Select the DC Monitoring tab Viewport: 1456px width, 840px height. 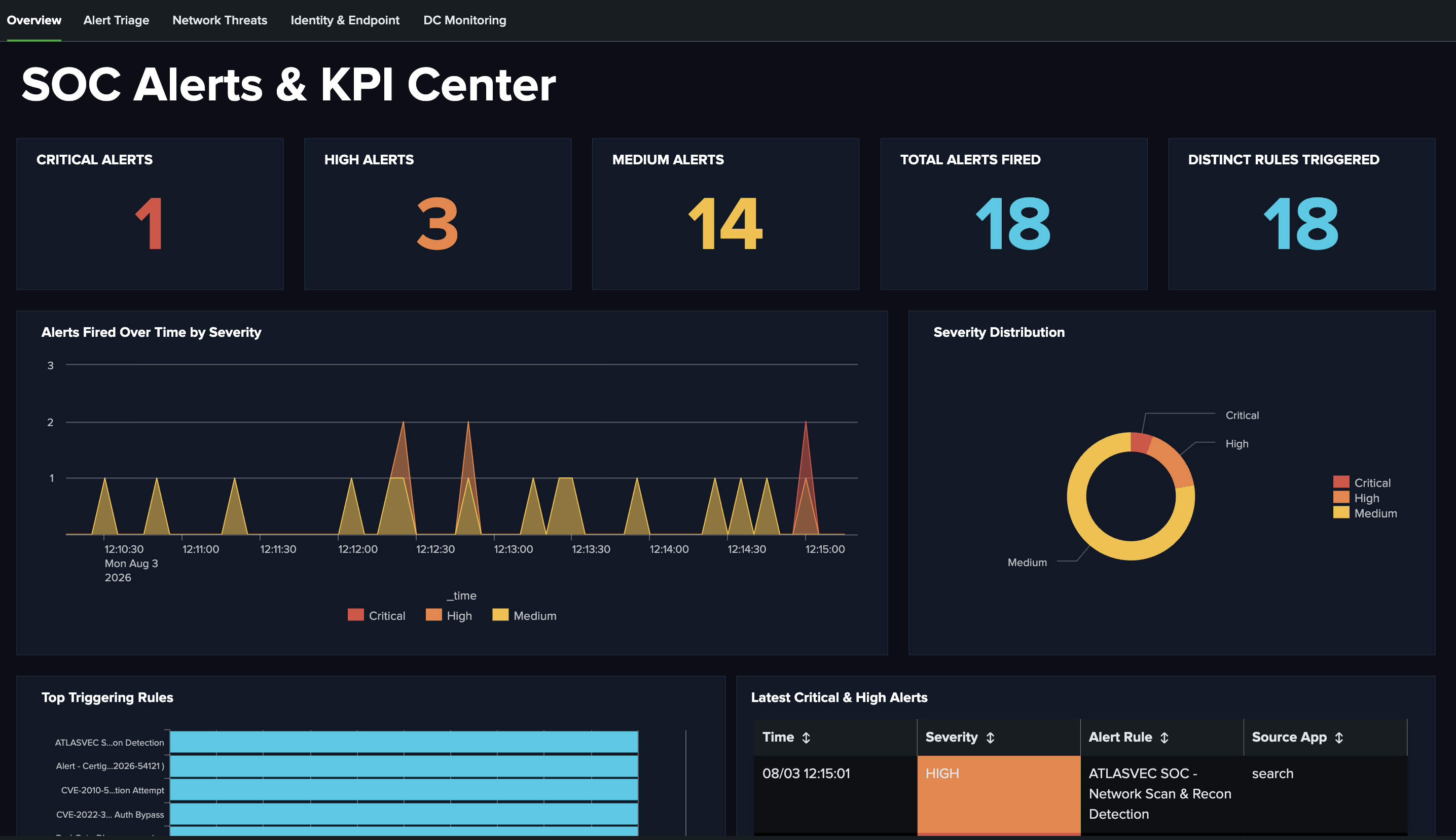(x=464, y=20)
